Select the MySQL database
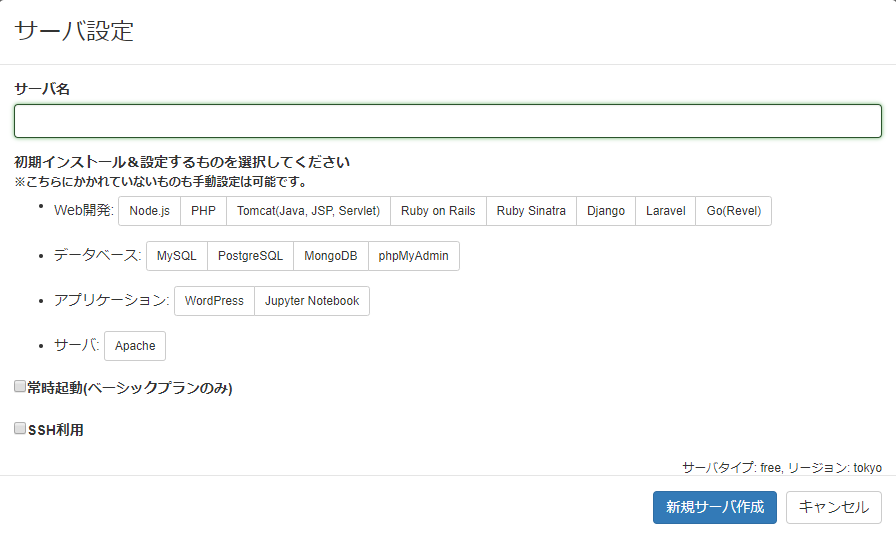 tap(177, 256)
